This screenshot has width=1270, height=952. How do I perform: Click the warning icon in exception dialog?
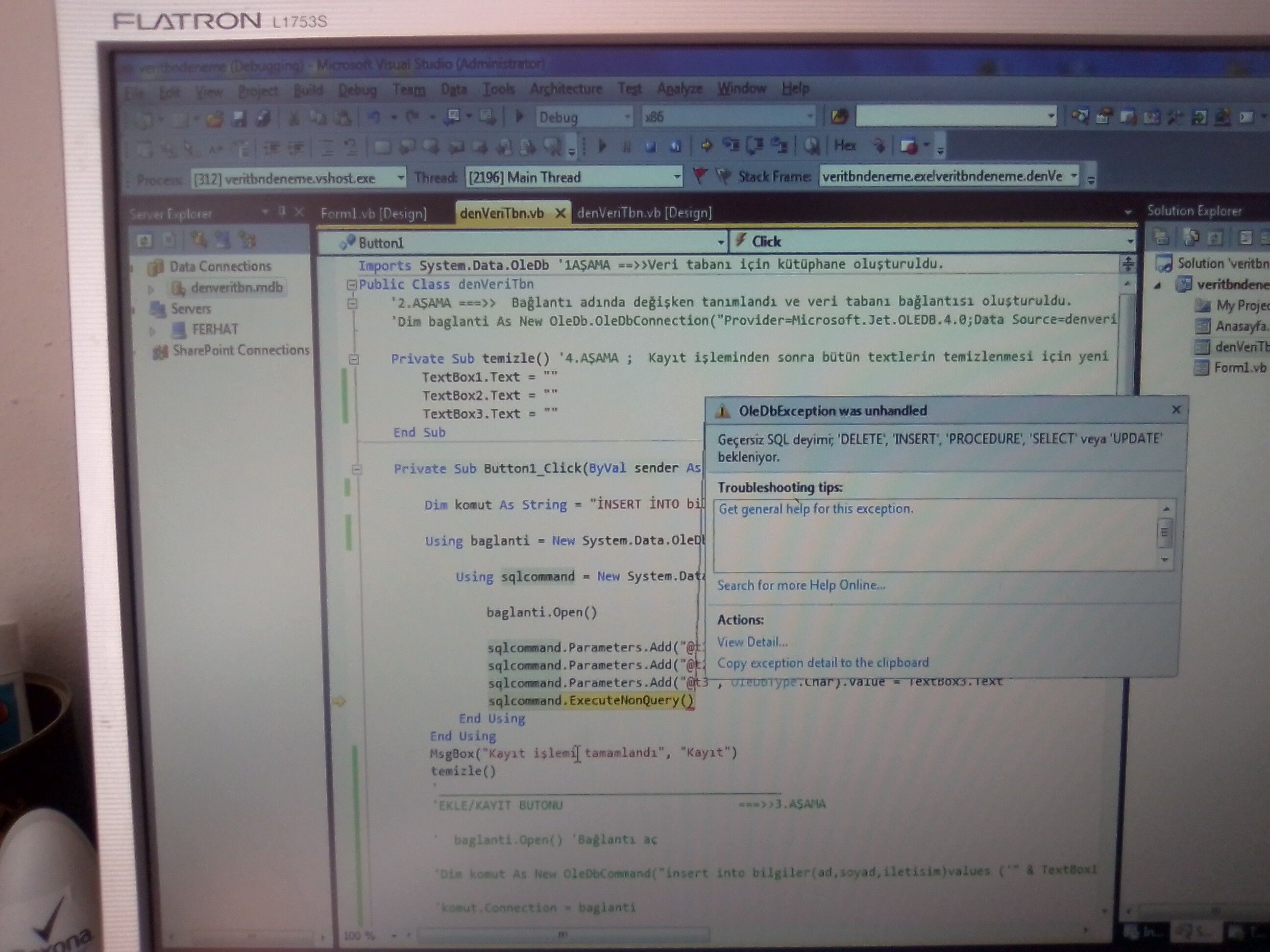coord(722,411)
